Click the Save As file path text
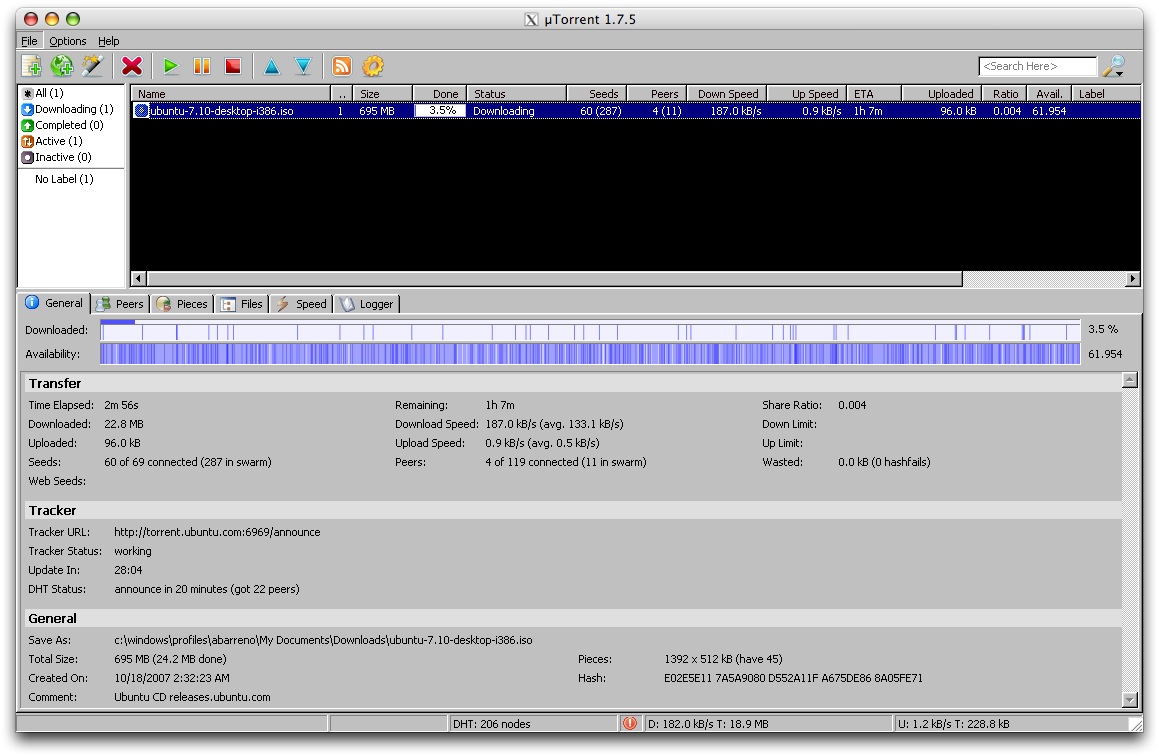The image size is (1159, 756). coord(323,640)
